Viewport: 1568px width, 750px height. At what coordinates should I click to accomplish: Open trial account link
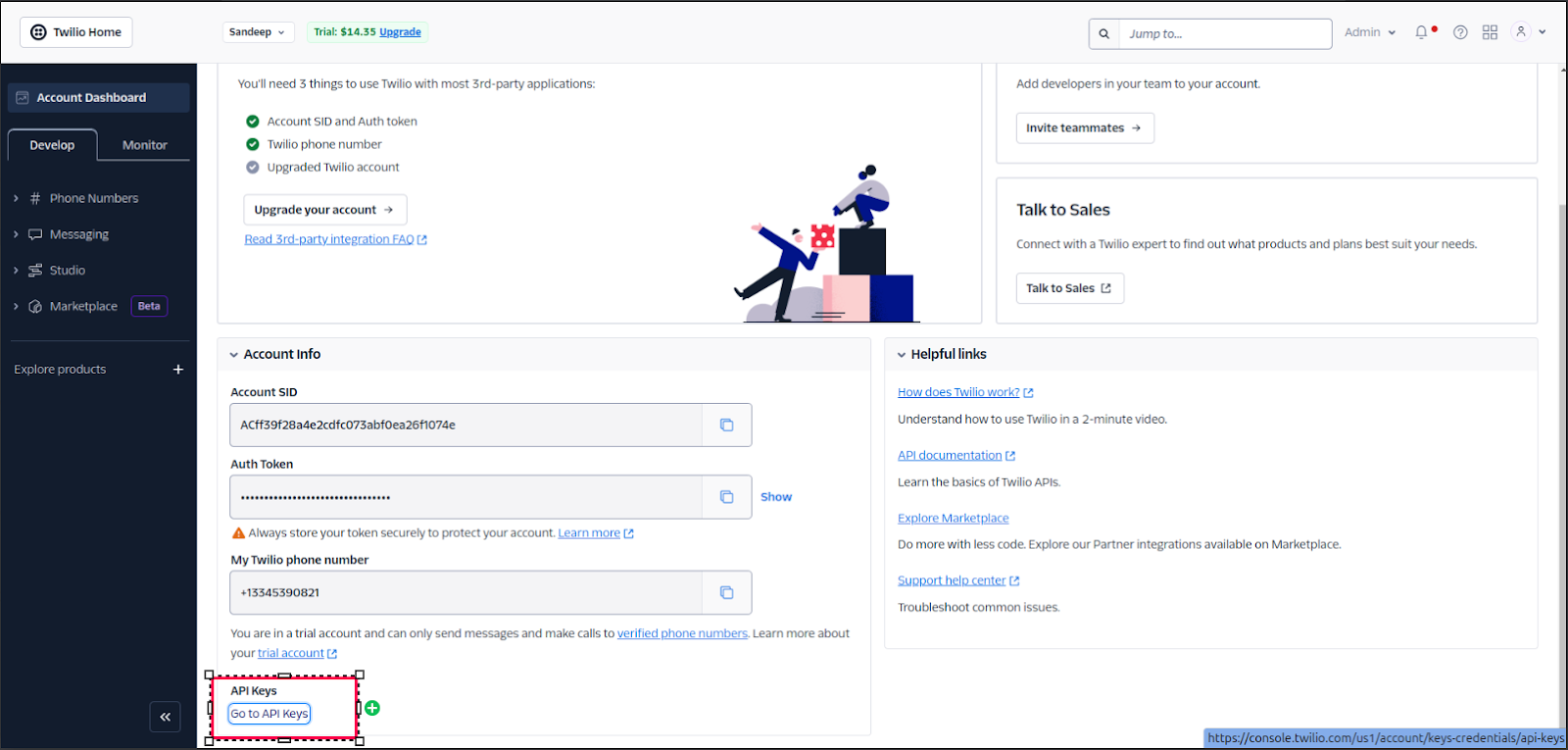click(x=297, y=654)
